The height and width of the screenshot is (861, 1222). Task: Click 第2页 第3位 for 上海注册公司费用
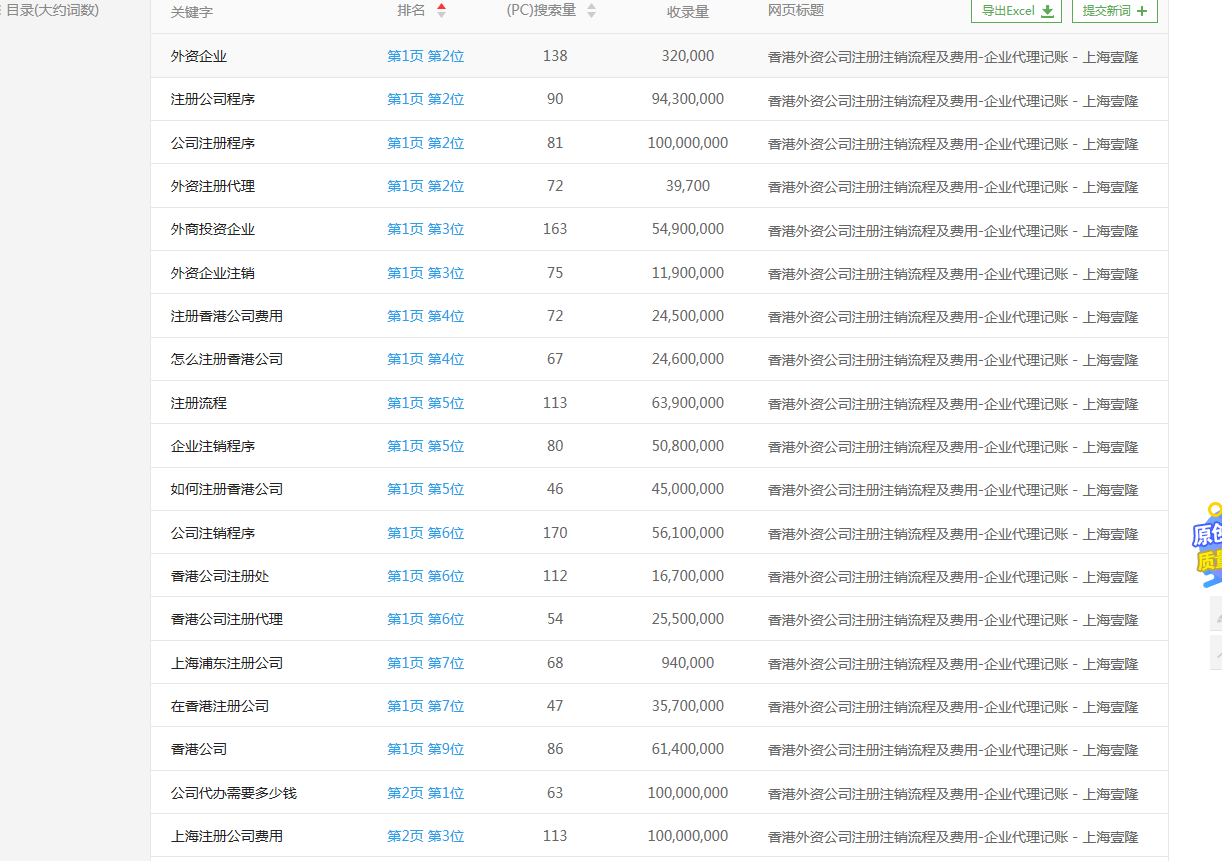(425, 835)
